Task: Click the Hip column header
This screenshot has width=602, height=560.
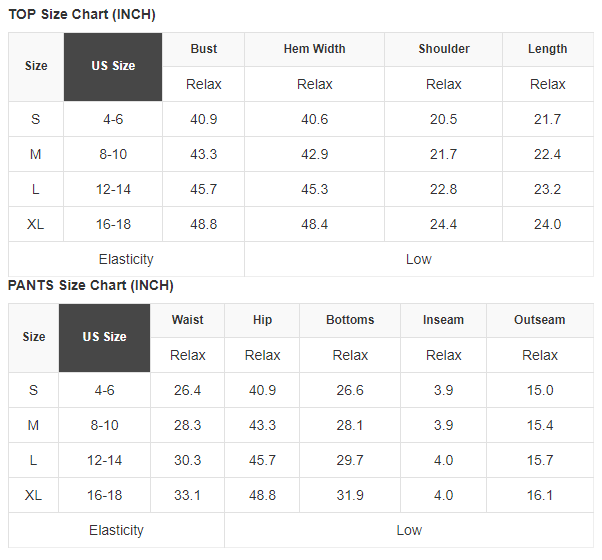Action: [262, 320]
